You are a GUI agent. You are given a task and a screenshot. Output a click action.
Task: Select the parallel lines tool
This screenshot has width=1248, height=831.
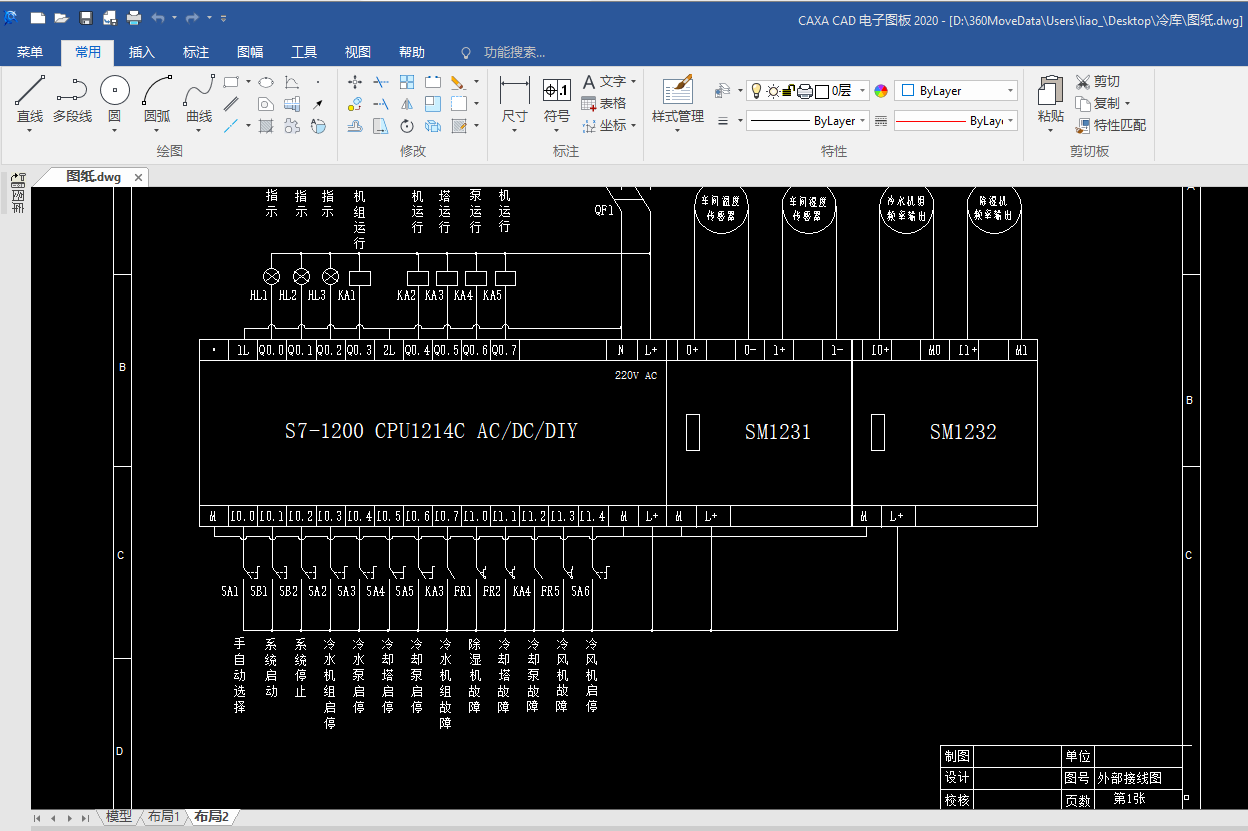pos(231,103)
